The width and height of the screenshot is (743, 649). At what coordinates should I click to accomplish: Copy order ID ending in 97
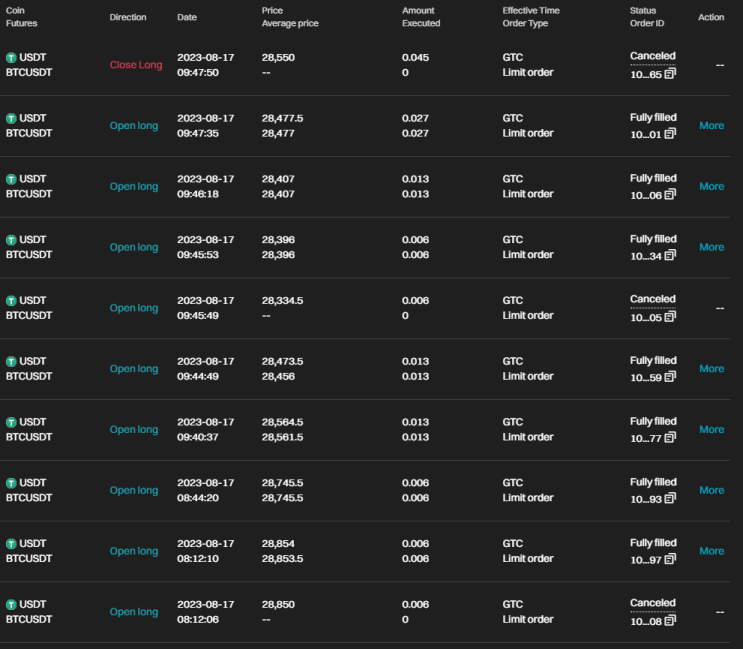pos(670,560)
